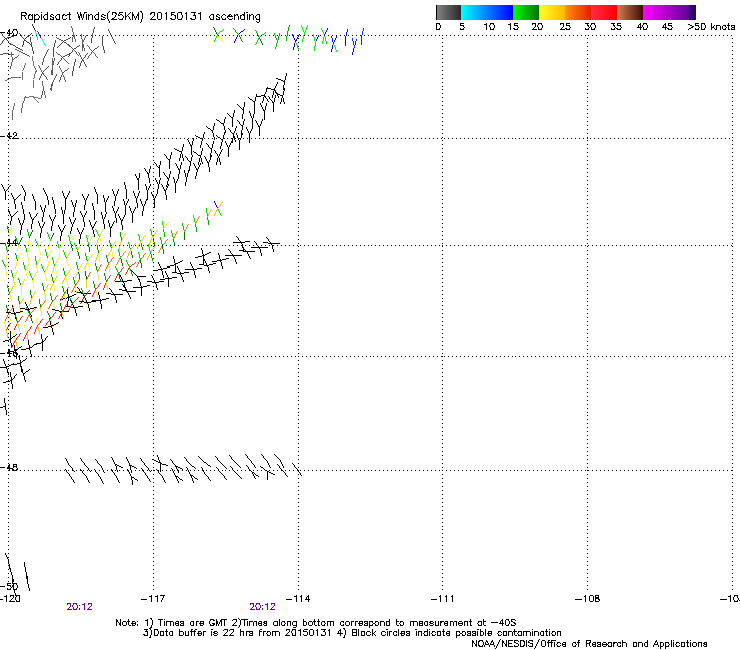Viewport: 740px width, 650px height.
Task: Click the '-108' longitude axis label
Action: (588, 599)
